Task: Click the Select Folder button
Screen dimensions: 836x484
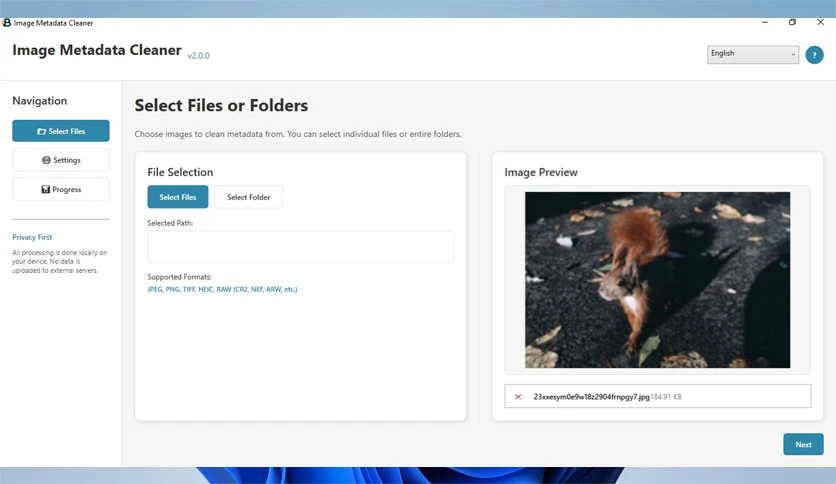Action: (248, 197)
